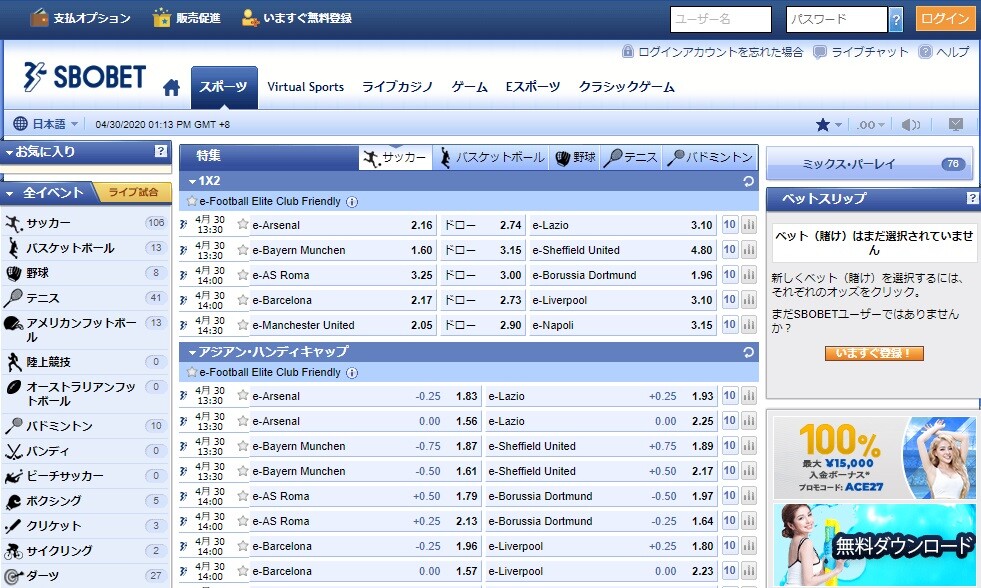Open statistics chart for e-Arsenal 1X2 row
Screen dimensions: 981x588
tap(748, 225)
